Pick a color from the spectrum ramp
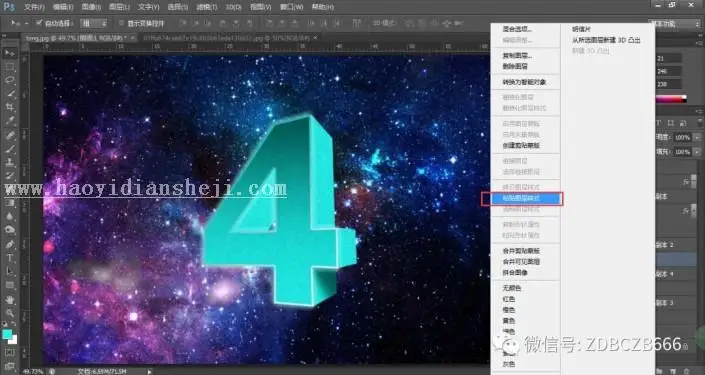The image size is (705, 375). (671, 99)
